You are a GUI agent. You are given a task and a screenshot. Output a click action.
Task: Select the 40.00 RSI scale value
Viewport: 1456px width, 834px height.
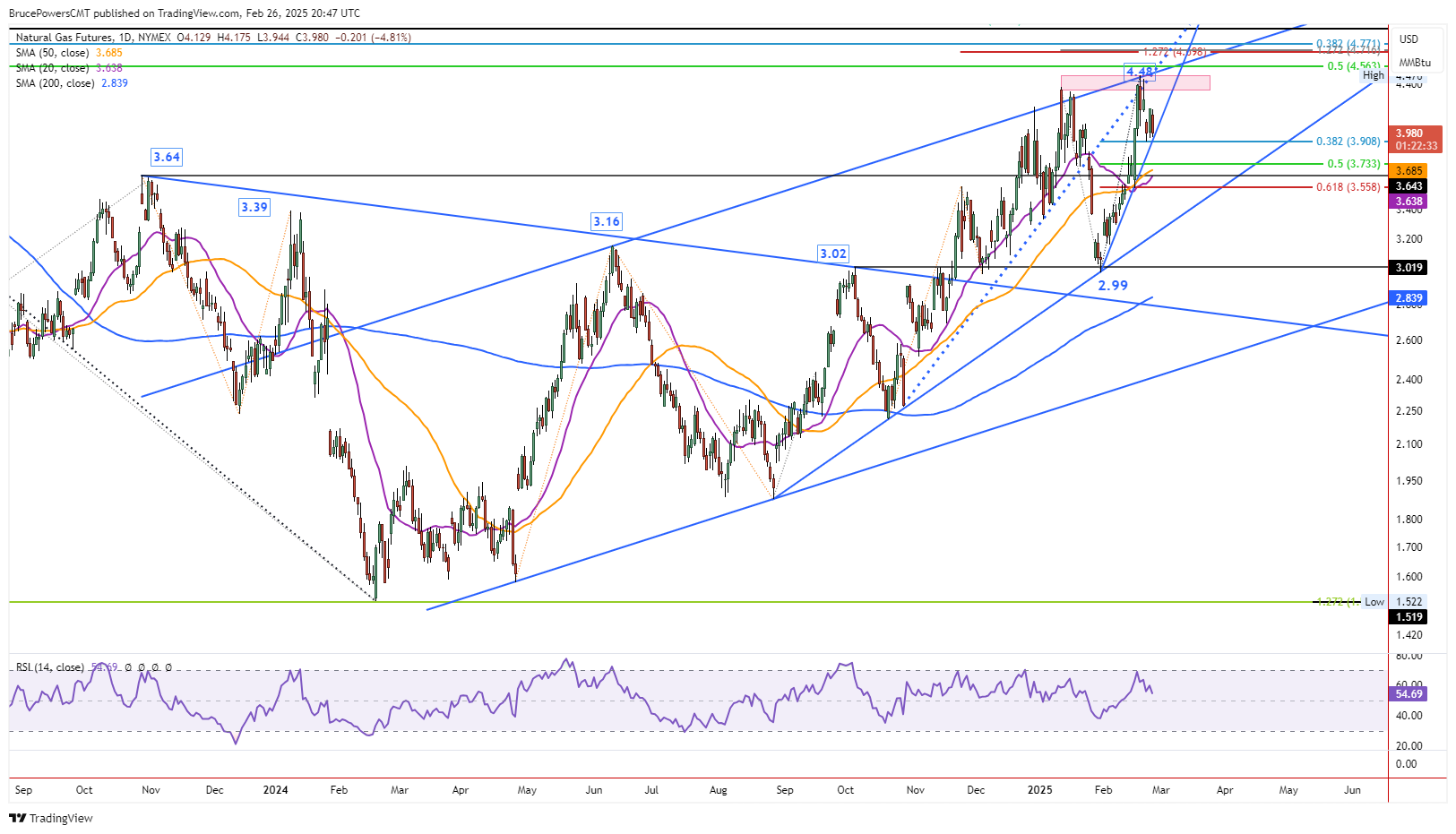coord(1409,716)
